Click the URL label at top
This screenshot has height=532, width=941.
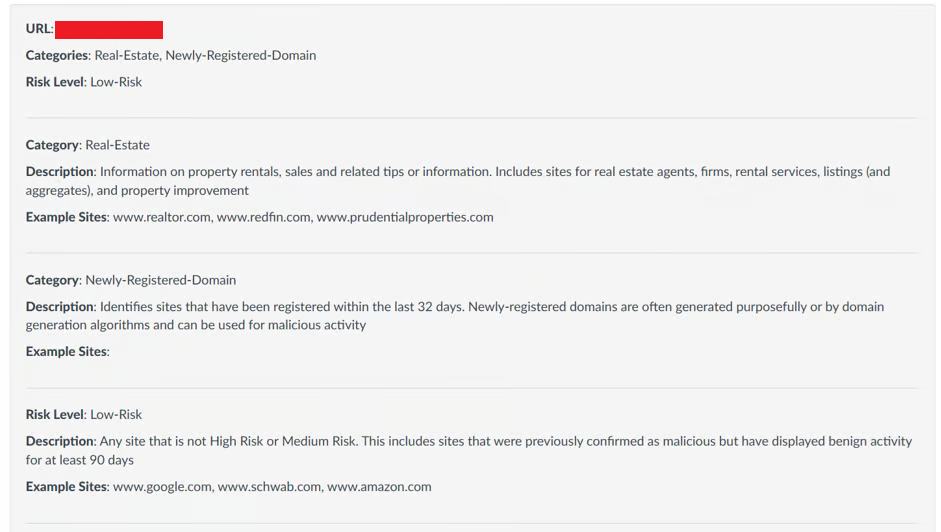40,29
